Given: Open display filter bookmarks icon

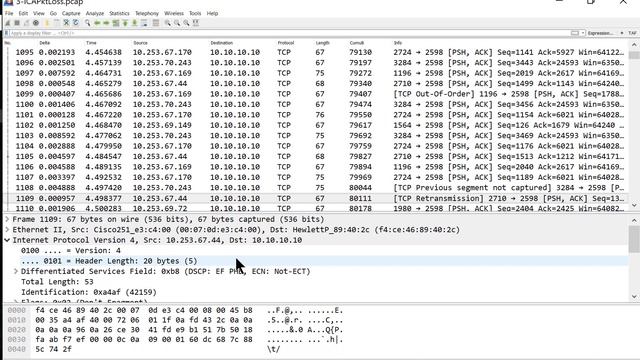Looking at the screenshot, I should (6, 33).
